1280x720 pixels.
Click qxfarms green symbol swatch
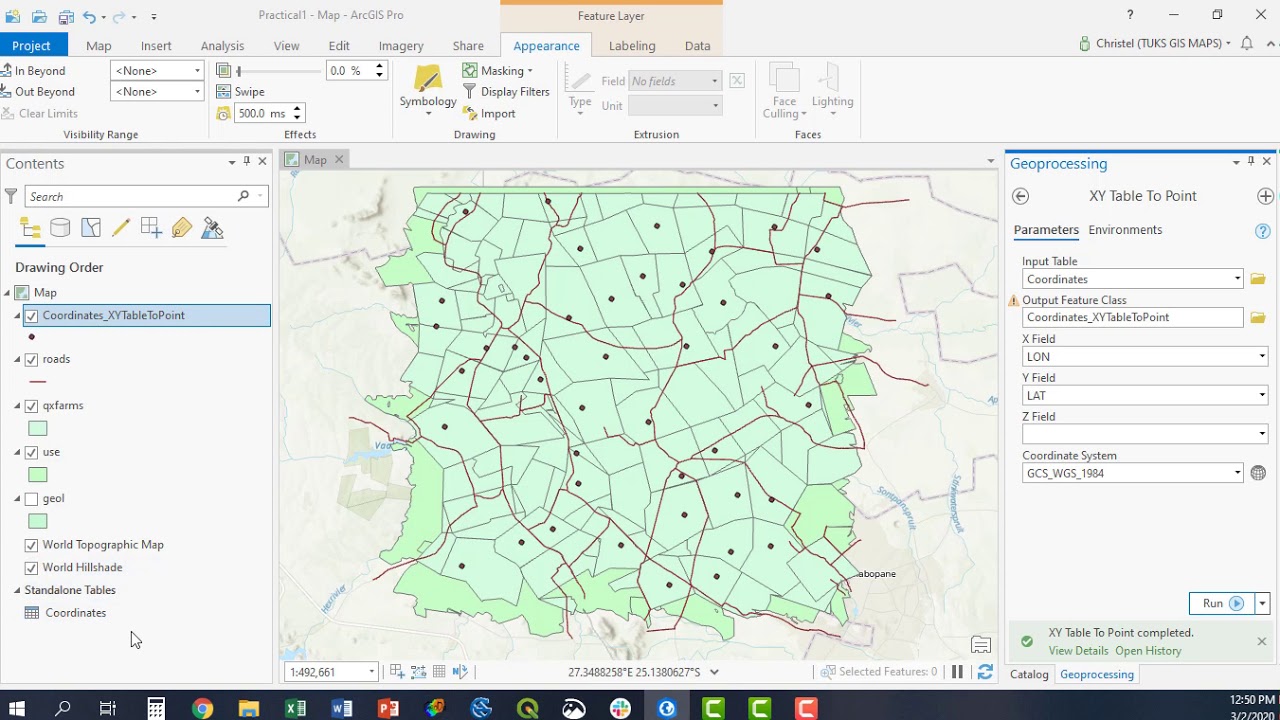pyautogui.click(x=38, y=428)
